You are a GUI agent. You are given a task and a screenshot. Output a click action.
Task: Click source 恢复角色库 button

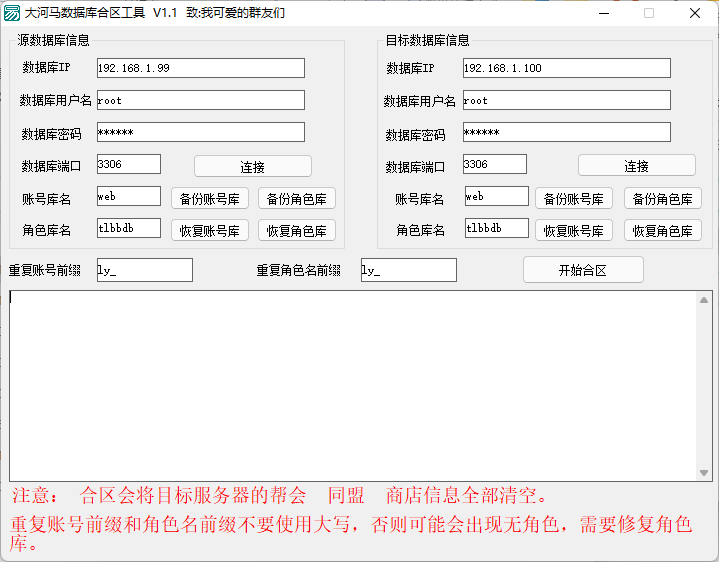click(x=296, y=230)
